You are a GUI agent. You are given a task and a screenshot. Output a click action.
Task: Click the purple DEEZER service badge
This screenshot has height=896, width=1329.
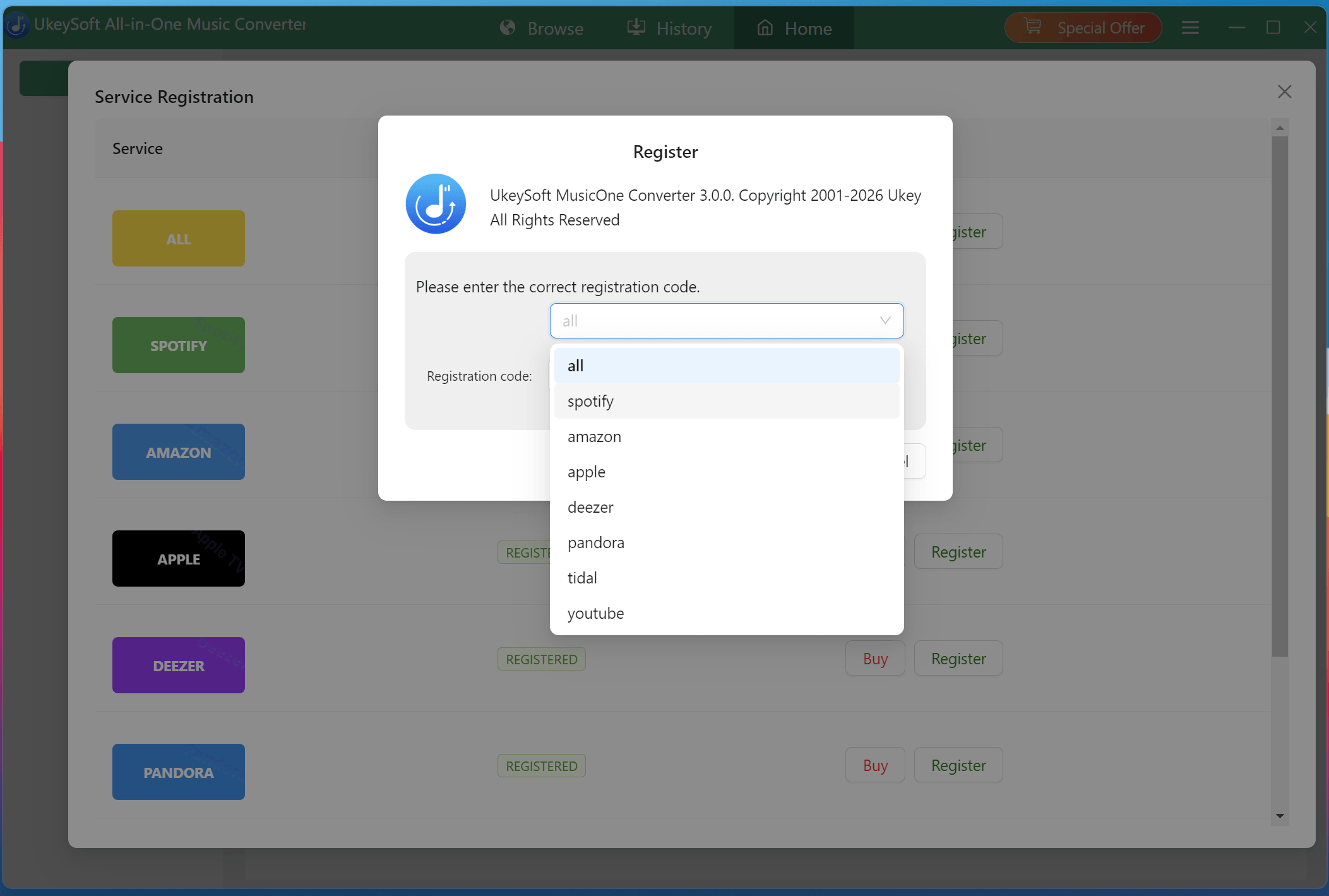pyautogui.click(x=178, y=665)
